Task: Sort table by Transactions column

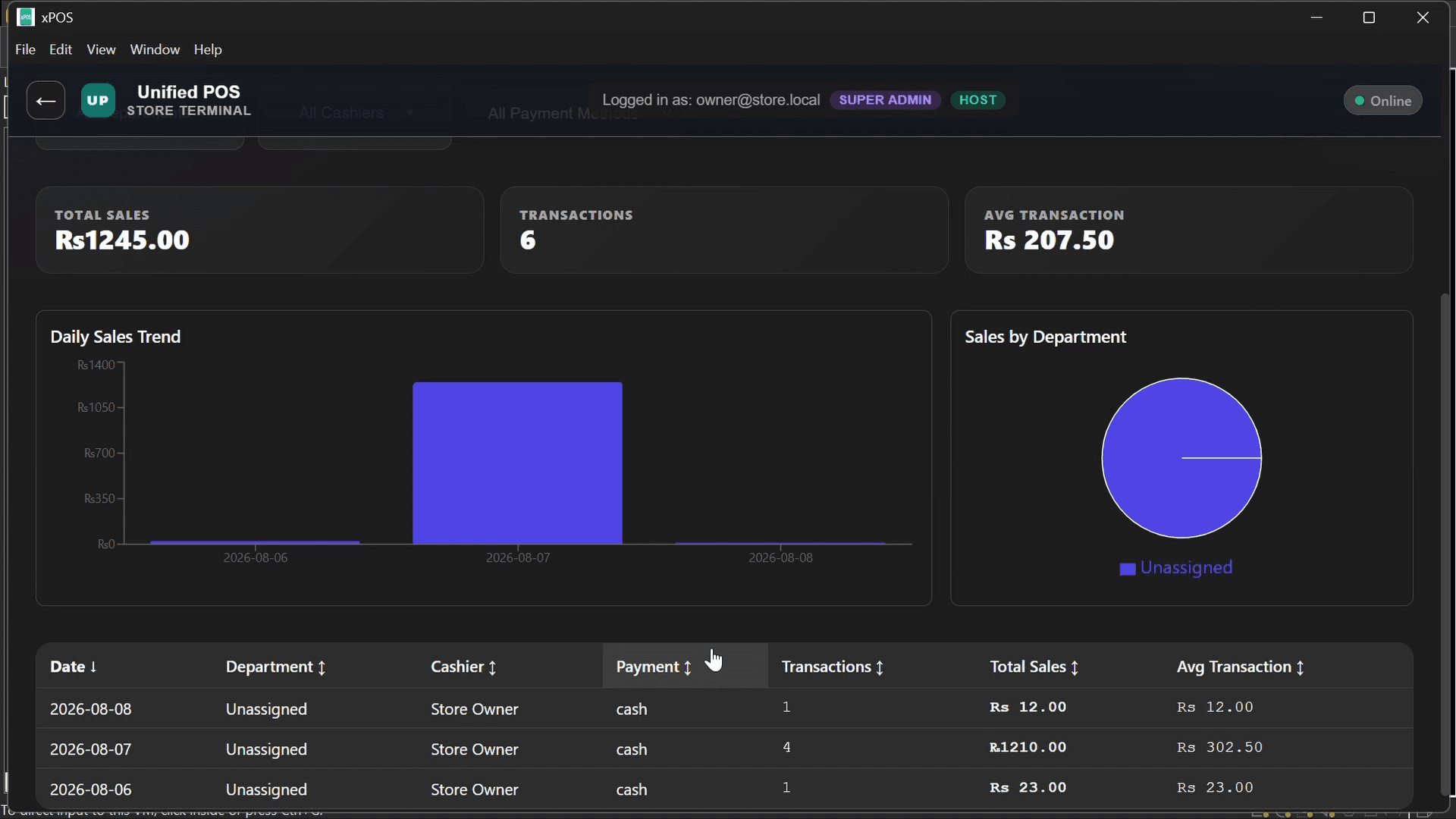Action: click(x=833, y=667)
